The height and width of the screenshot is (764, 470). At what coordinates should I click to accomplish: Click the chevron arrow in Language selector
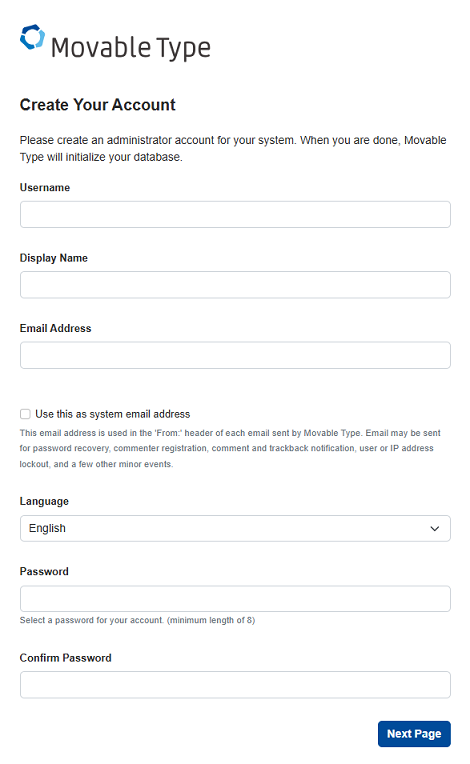[434, 529]
